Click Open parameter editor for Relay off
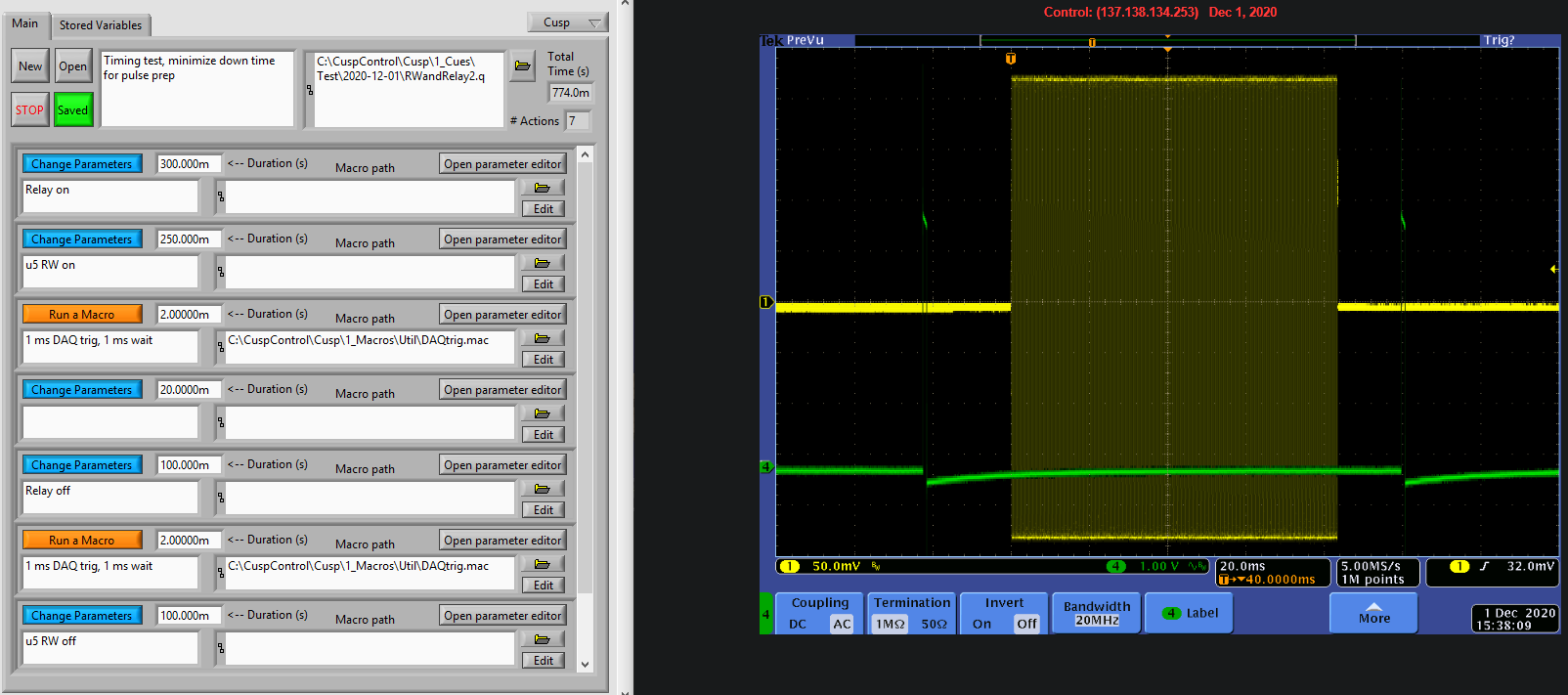 click(x=502, y=465)
